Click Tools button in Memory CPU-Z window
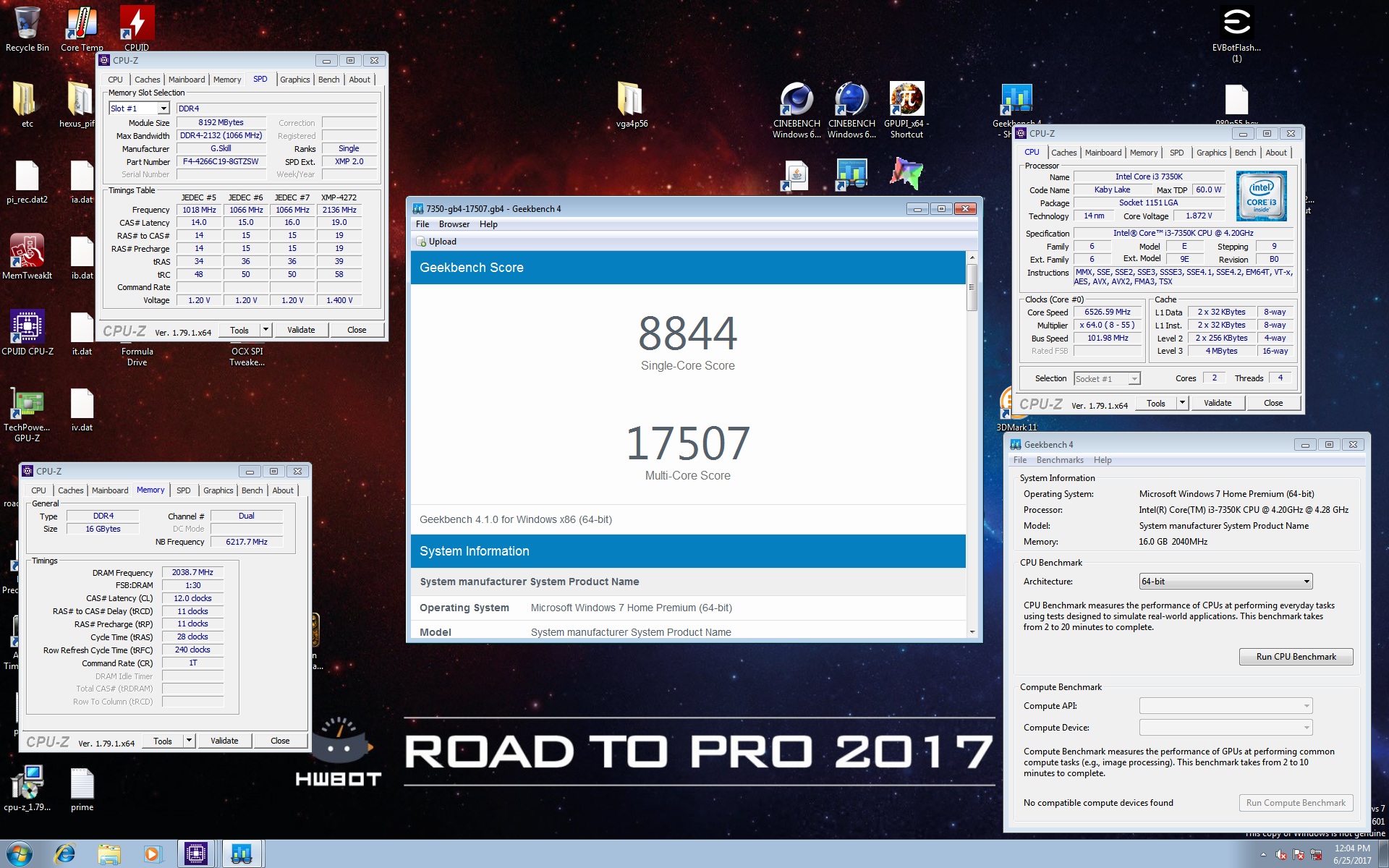This screenshot has height=868, width=1389. point(163,741)
